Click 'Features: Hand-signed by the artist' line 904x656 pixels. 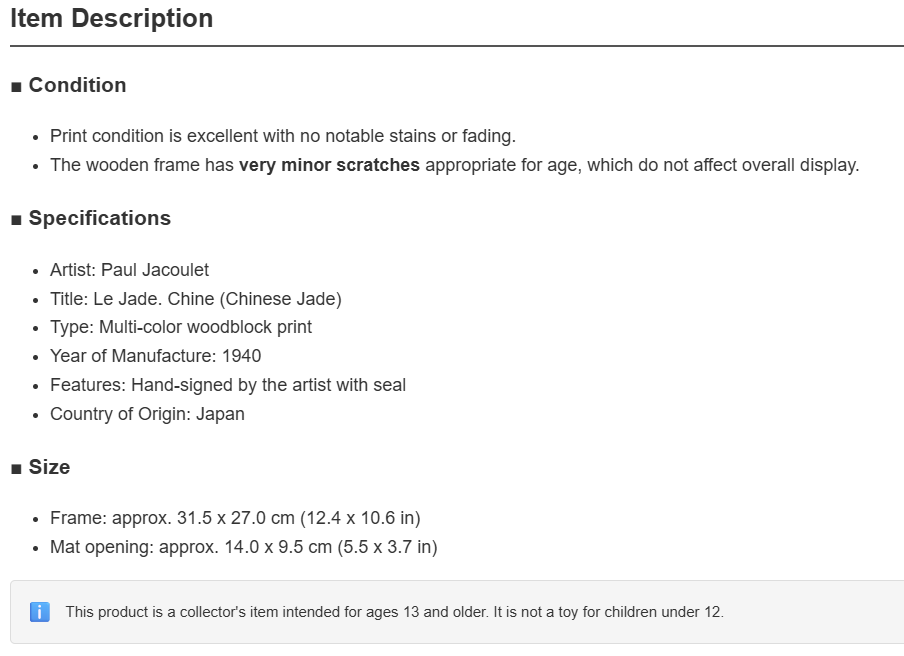click(228, 384)
